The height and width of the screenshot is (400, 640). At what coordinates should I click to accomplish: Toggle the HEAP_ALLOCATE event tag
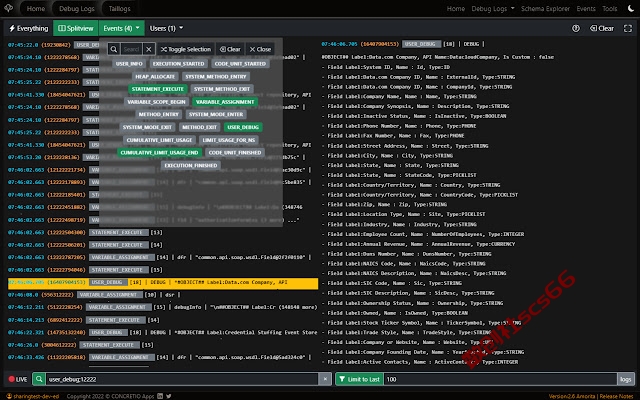tap(155, 76)
